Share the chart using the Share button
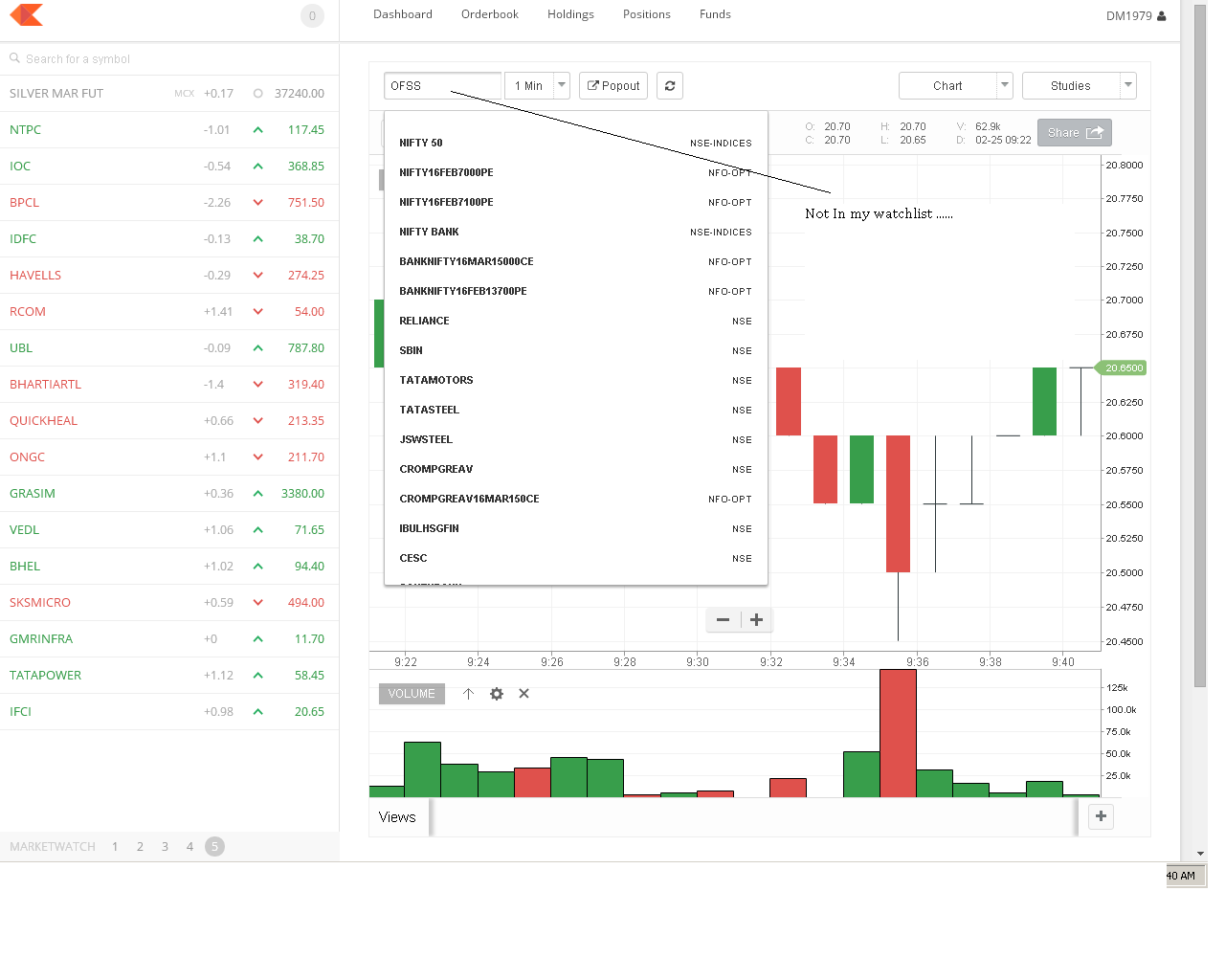 click(x=1075, y=133)
